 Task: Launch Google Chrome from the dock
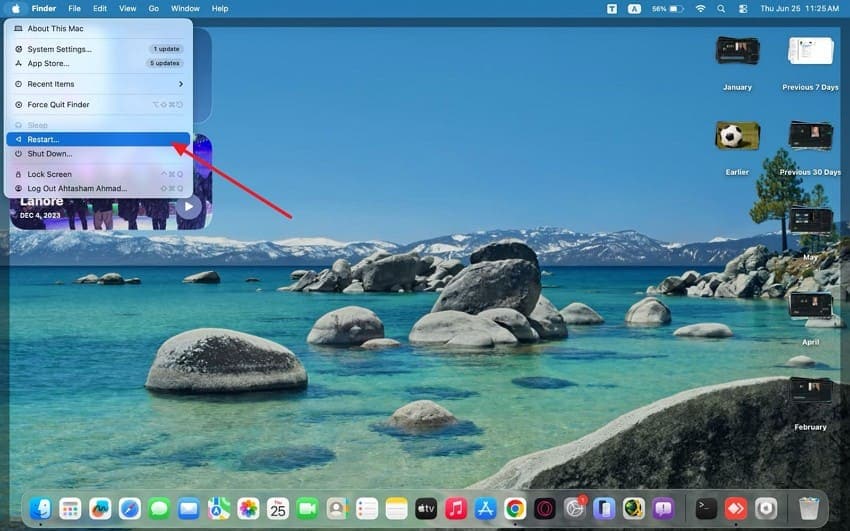click(515, 509)
